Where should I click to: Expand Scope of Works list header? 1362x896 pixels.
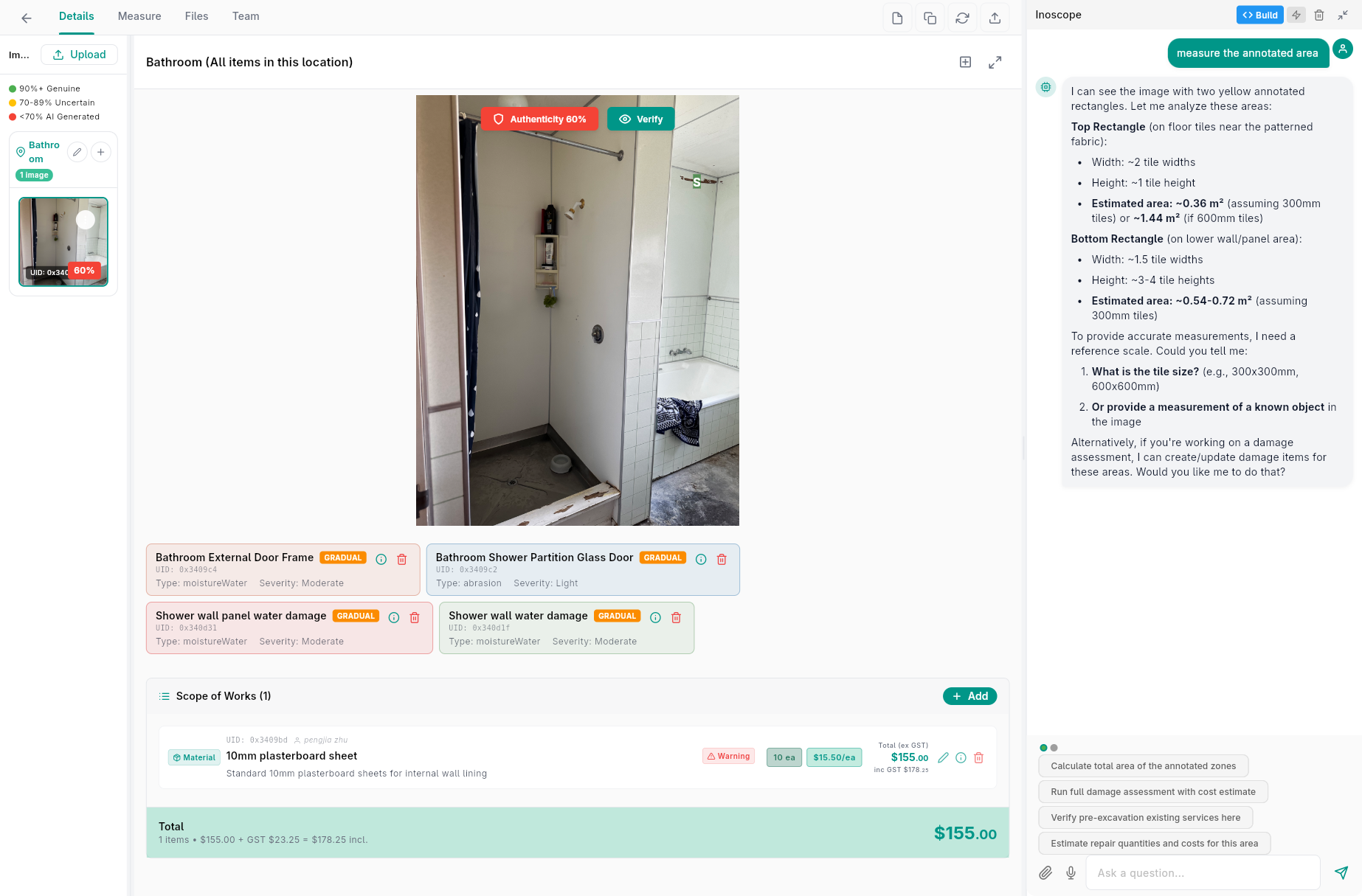[x=215, y=696]
